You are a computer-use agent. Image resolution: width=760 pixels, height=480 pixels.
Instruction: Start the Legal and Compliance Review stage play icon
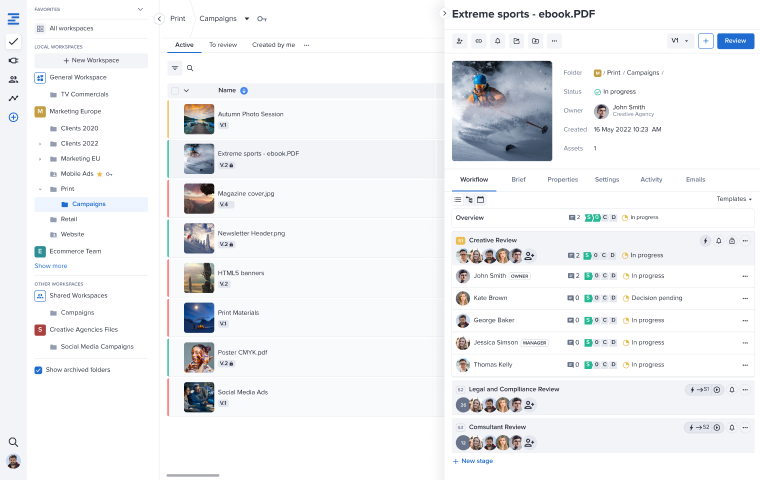click(x=718, y=389)
